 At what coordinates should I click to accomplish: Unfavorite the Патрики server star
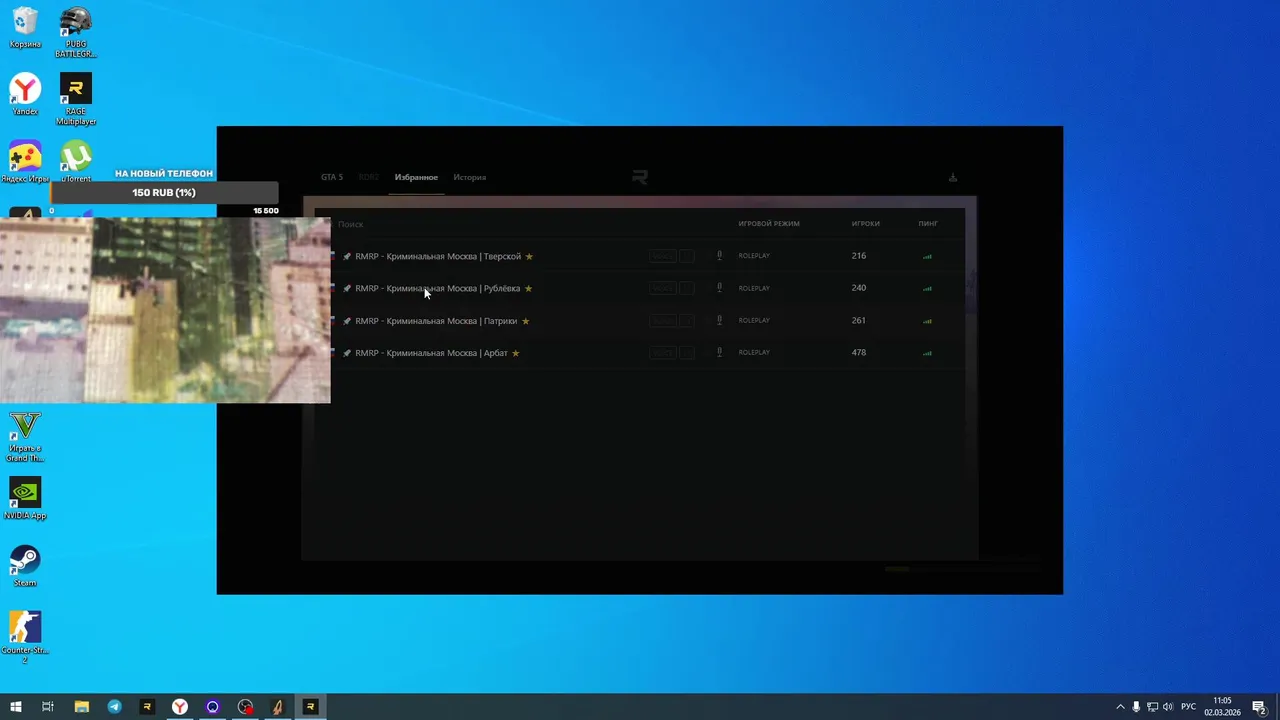click(525, 321)
